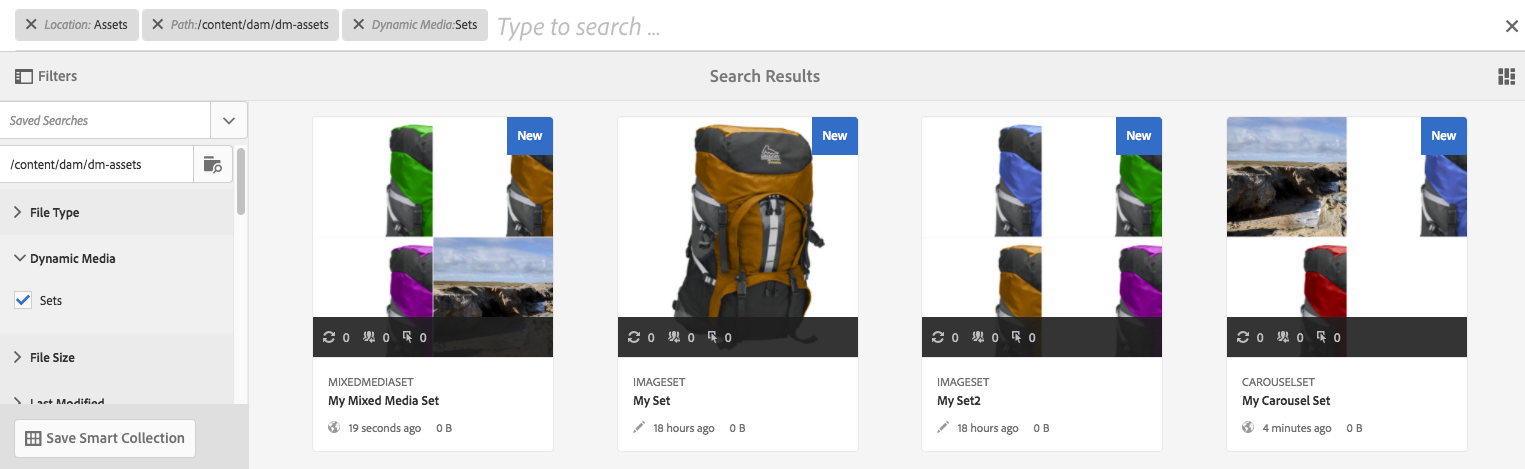Image resolution: width=1525 pixels, height=469 pixels.
Task: Click the MIXEDMEDIASET type label
Action: 371,382
